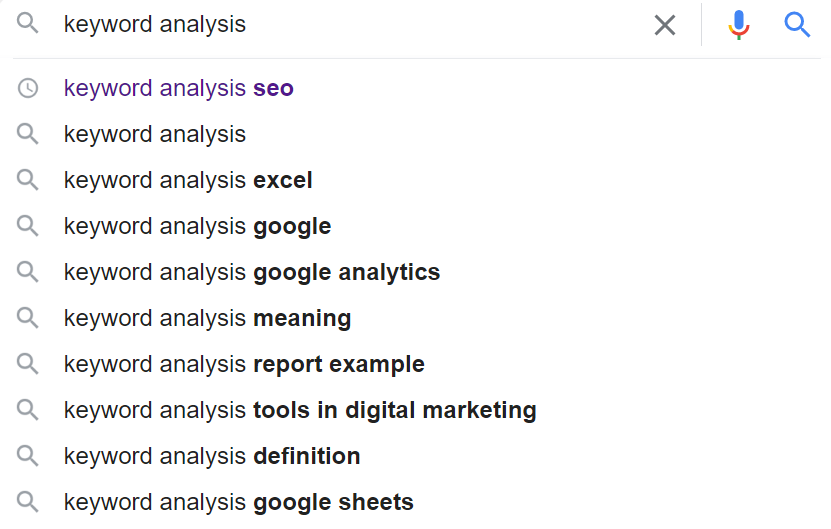Viewport: 831px width, 529px height.
Task: Pick the 'keyword analysis definition' suggestion
Action: point(212,456)
